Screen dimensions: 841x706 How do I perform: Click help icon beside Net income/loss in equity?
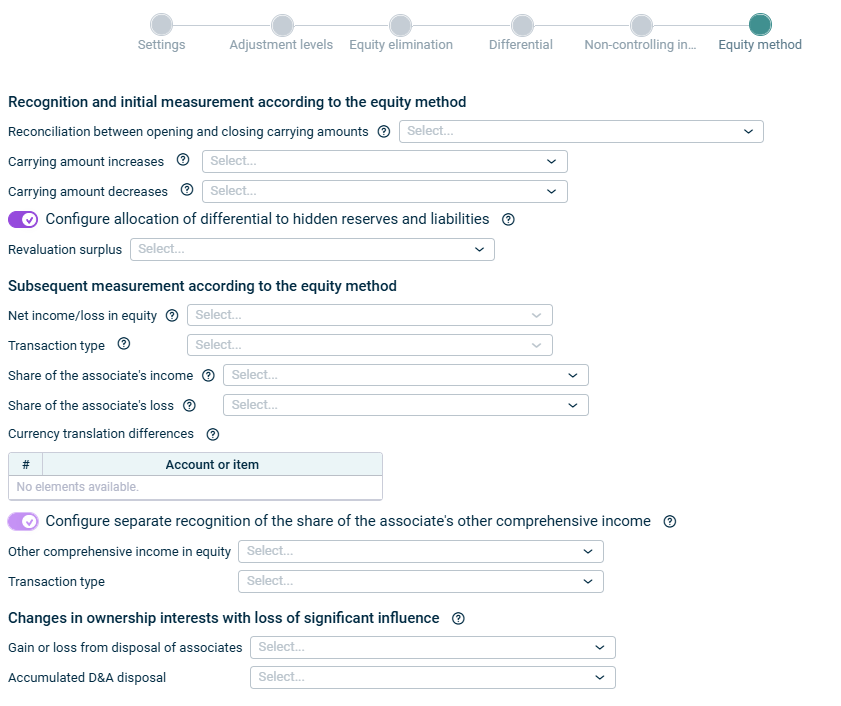tap(172, 315)
